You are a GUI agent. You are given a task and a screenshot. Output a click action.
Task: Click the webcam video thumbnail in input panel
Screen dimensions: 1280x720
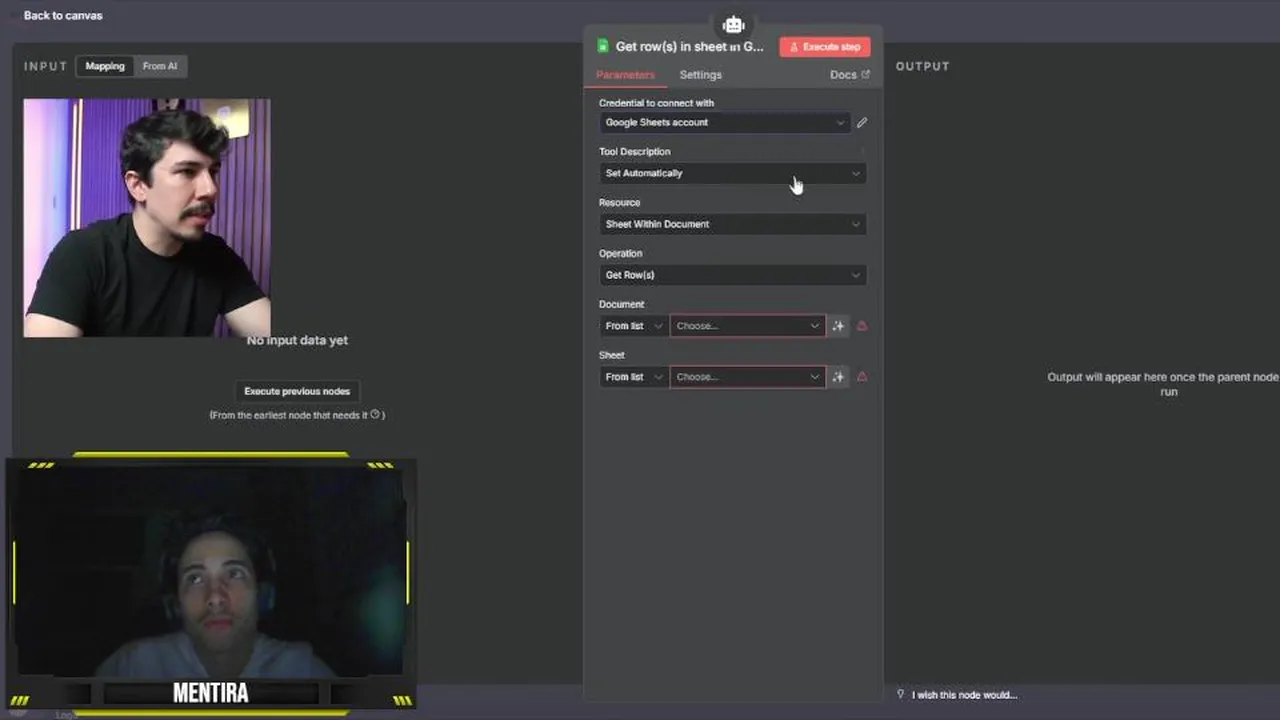pos(147,217)
